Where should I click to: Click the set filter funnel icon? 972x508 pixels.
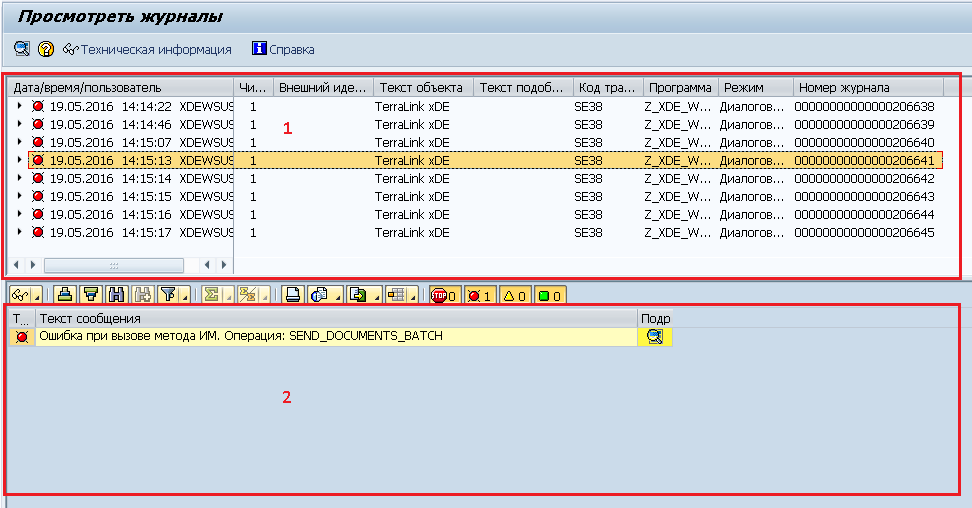[169, 295]
